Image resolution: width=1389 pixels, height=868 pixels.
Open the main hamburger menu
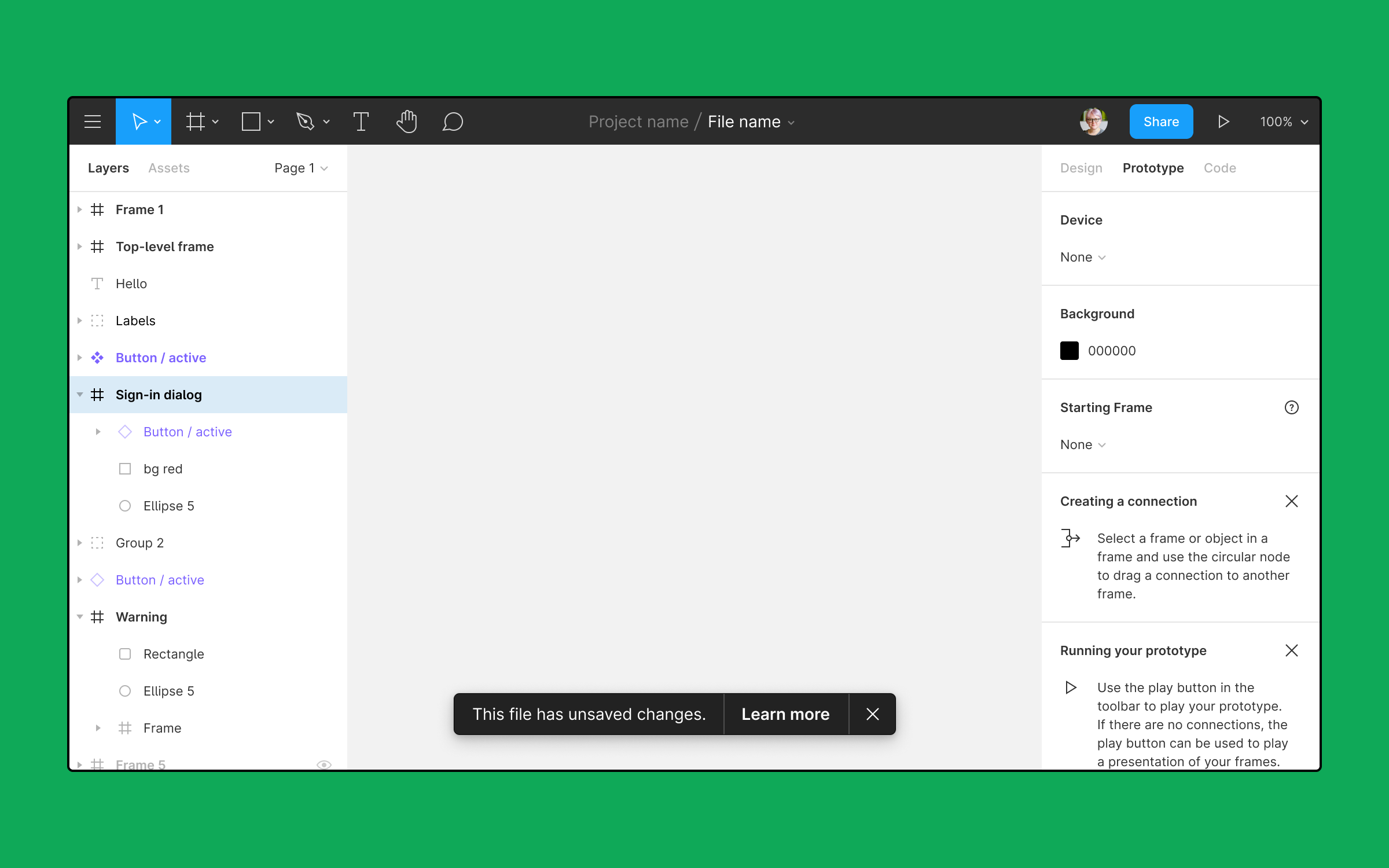pyautogui.click(x=92, y=121)
